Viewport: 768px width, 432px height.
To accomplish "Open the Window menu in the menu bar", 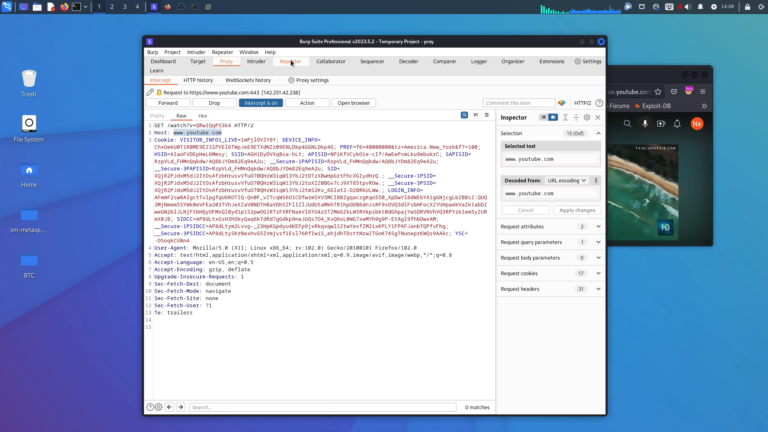I will coord(248,52).
